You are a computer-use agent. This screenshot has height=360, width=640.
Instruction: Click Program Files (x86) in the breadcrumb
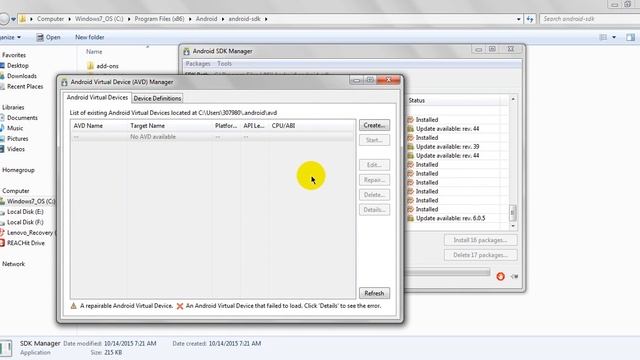tap(160, 19)
